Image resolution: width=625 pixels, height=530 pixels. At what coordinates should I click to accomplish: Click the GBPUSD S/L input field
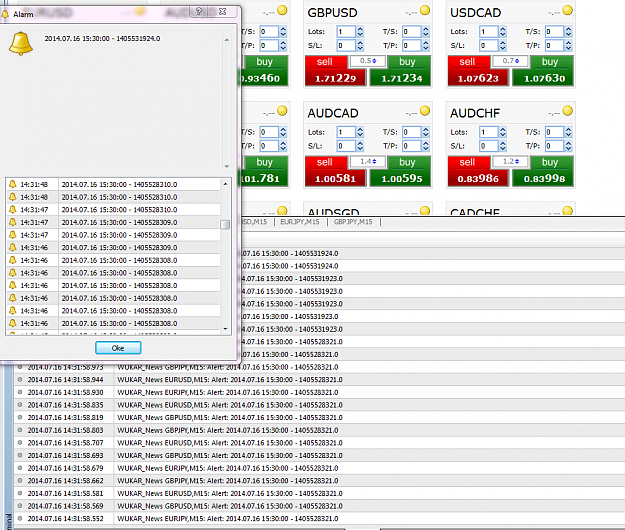(346, 45)
